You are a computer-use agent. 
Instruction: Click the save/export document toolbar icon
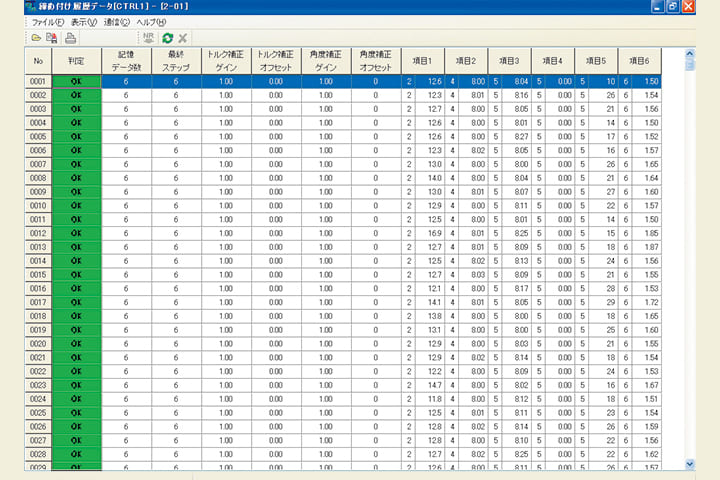pyautogui.click(x=52, y=38)
